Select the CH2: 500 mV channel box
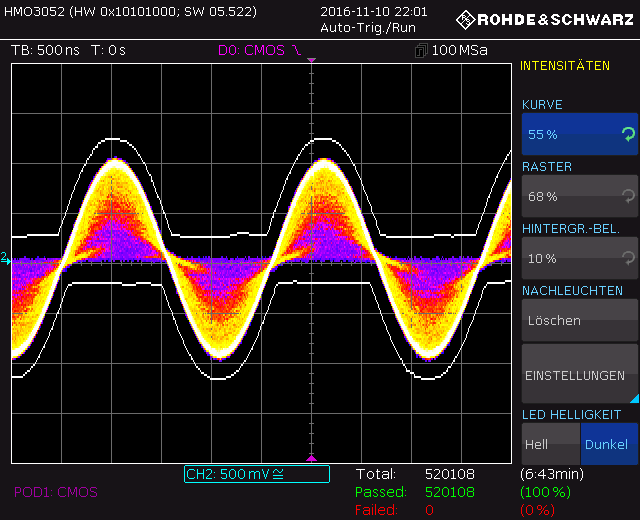Viewport: 640px width, 520px height. [x=257, y=474]
